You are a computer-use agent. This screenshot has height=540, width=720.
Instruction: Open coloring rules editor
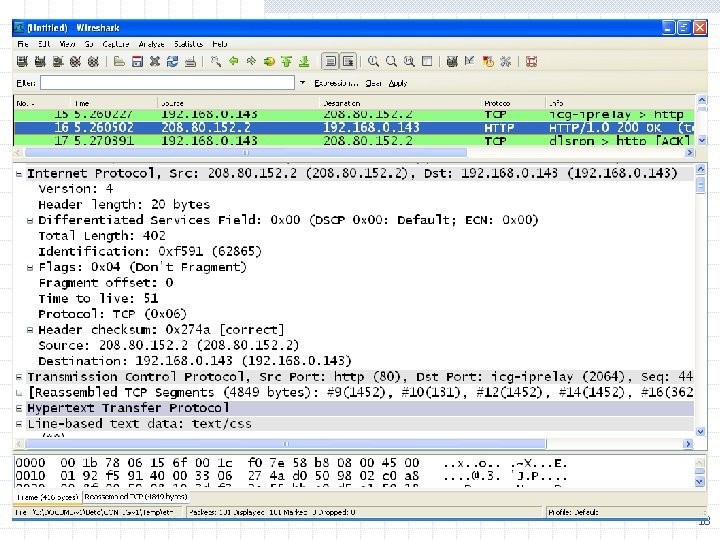tap(488, 61)
